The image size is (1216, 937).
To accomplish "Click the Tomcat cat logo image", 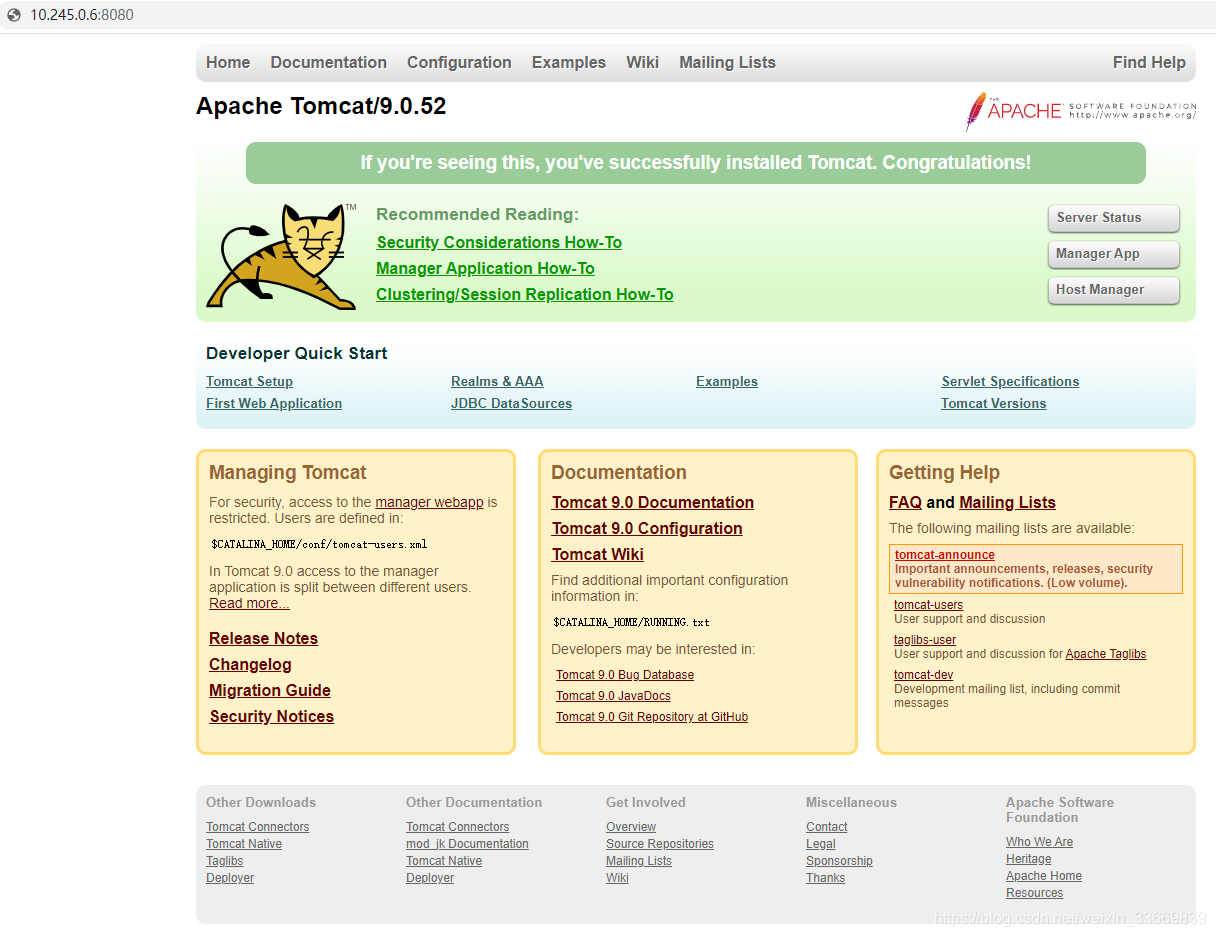I will tap(282, 256).
